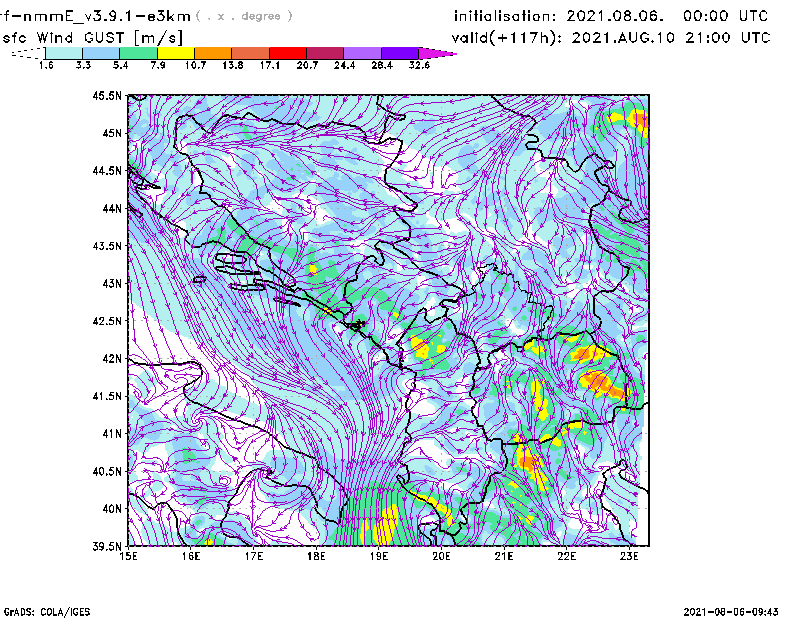Select the violet 28.4–32.6 legend swatch

pos(398,52)
